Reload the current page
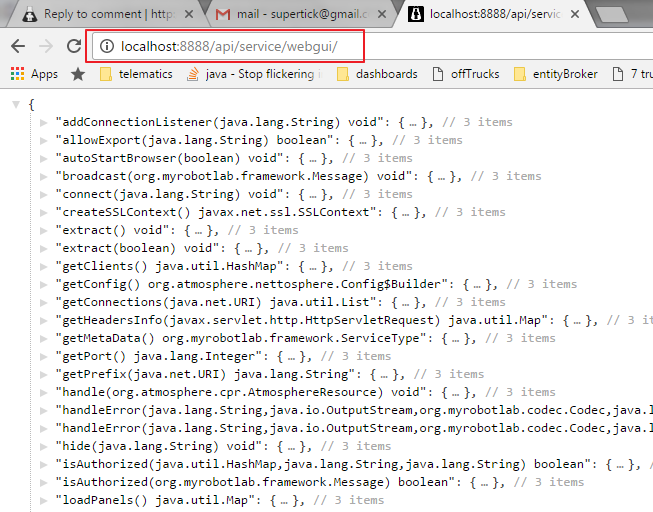Screen dimensions: 653x512 pyautogui.click(x=74, y=46)
